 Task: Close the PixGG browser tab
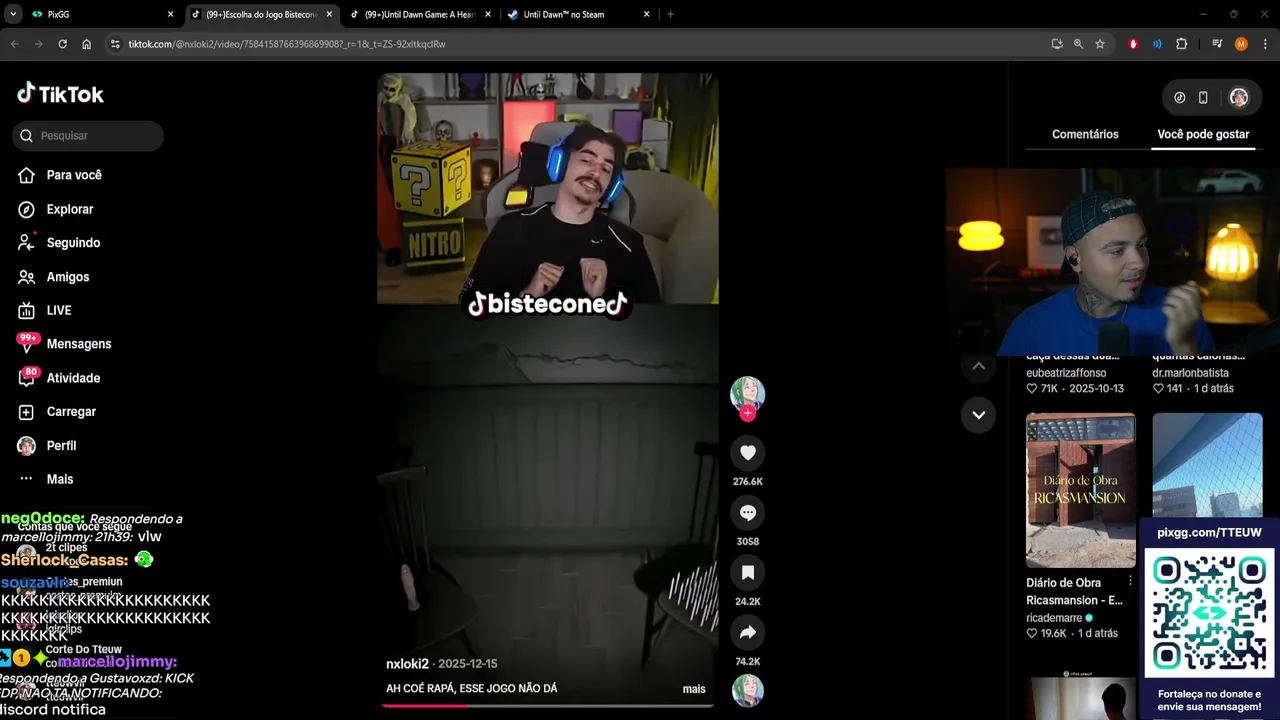pyautogui.click(x=170, y=15)
